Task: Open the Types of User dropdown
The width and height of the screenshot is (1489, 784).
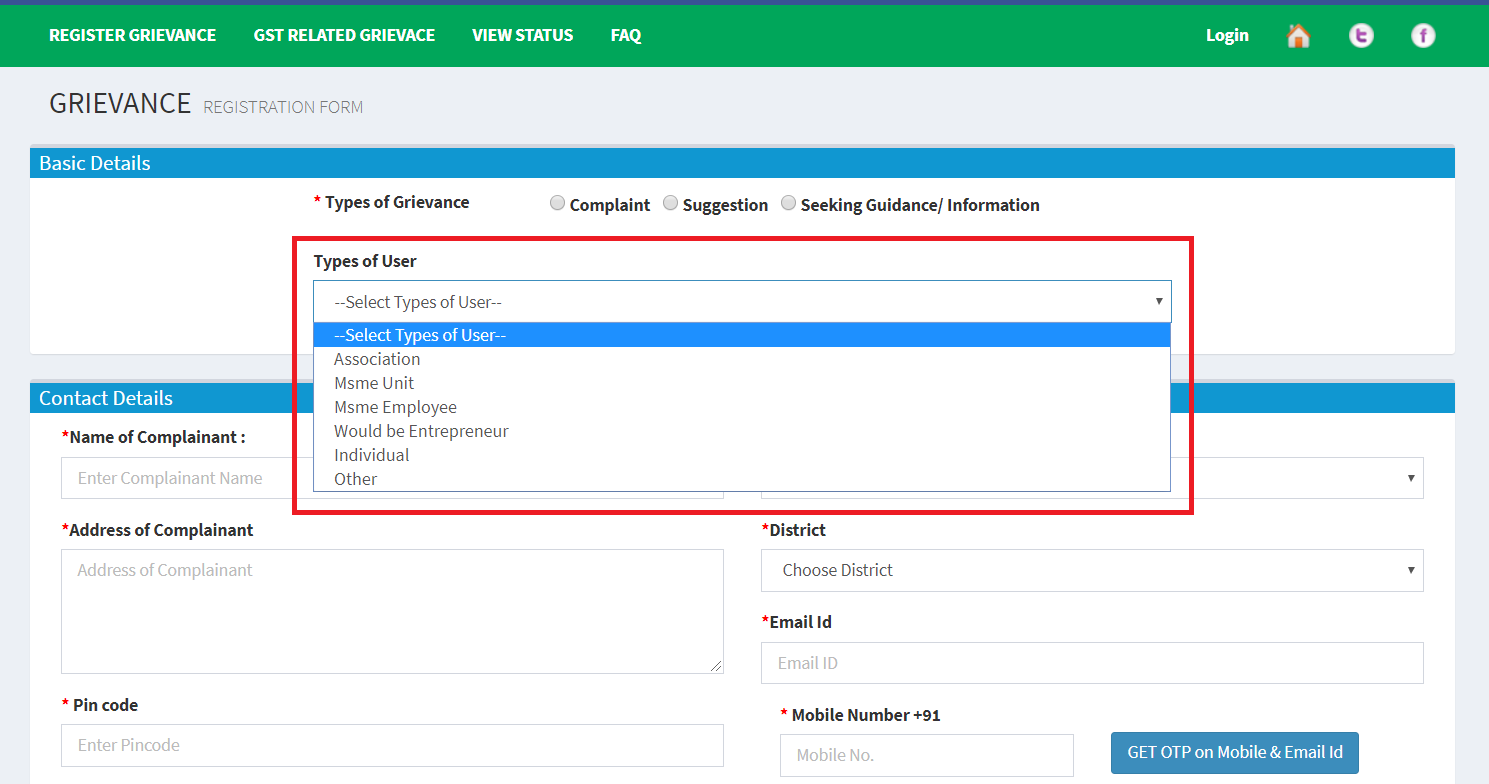Action: pyautogui.click(x=741, y=301)
